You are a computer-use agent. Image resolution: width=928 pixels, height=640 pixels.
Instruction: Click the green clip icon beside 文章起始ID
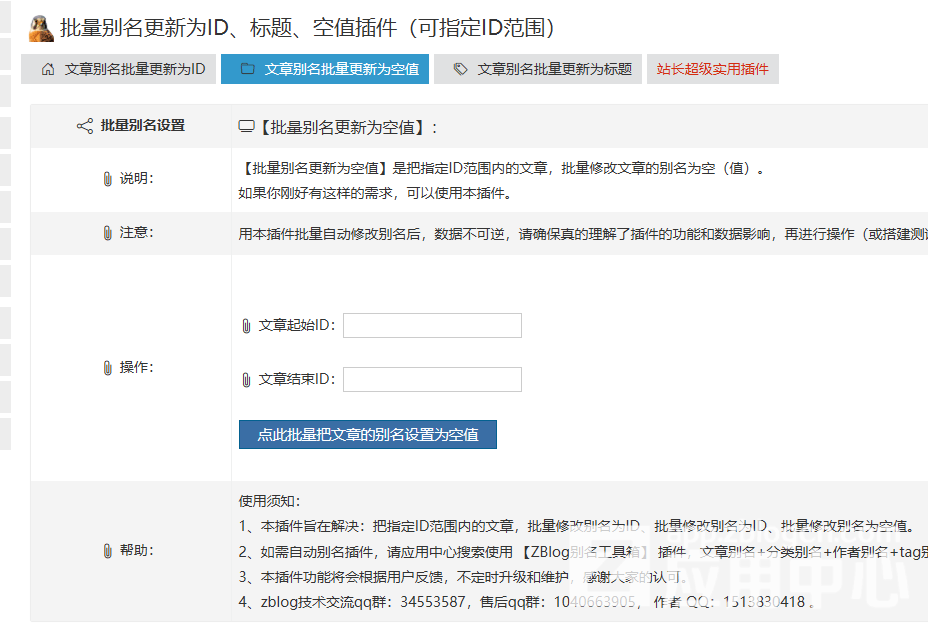point(246,326)
